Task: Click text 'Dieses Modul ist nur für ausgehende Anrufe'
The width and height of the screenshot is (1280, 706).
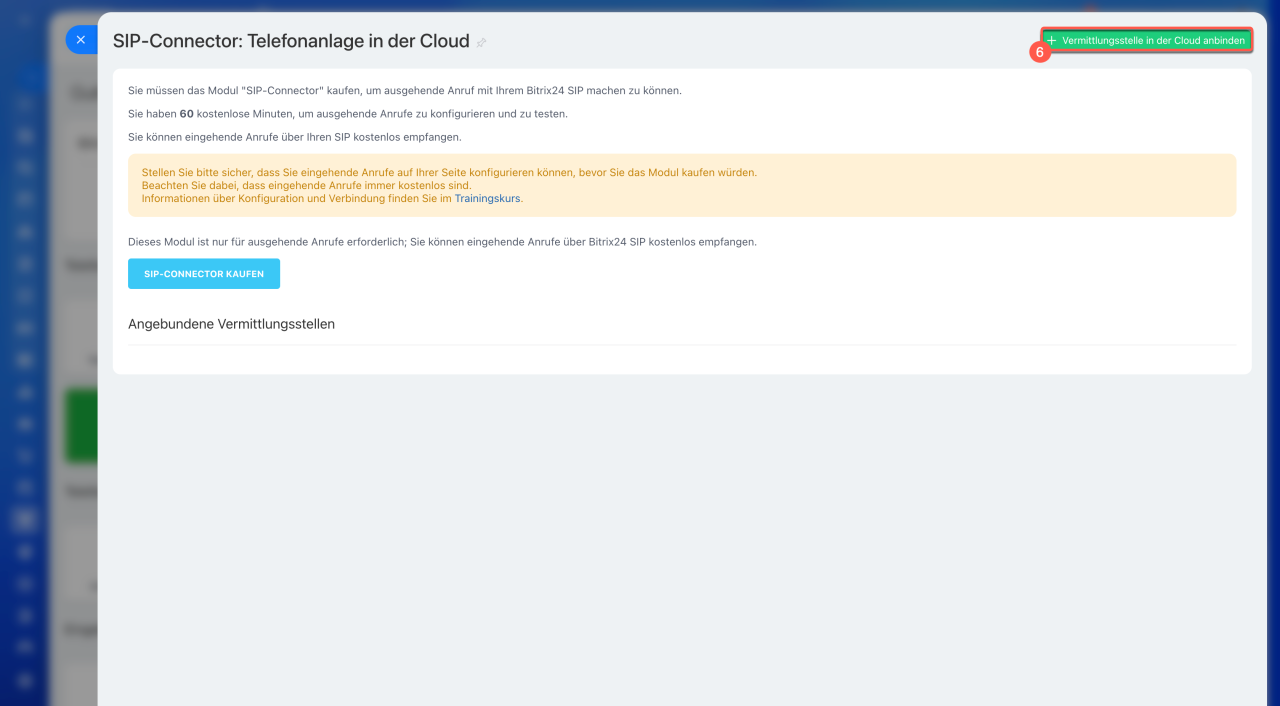Action: (442, 242)
